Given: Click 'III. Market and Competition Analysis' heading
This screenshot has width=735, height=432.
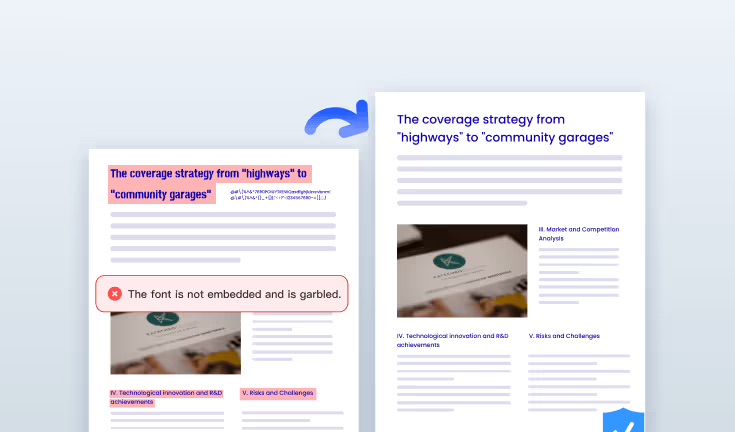Looking at the screenshot, I should tap(578, 234).
